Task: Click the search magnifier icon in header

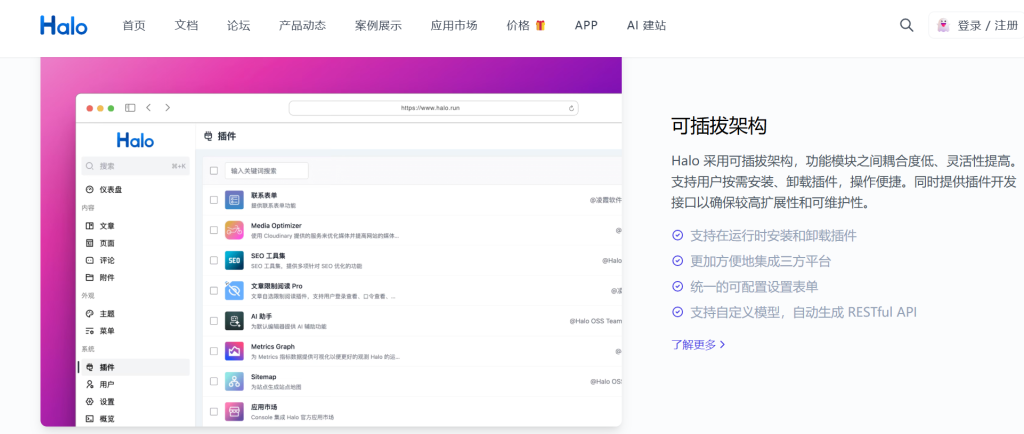Action: (906, 26)
